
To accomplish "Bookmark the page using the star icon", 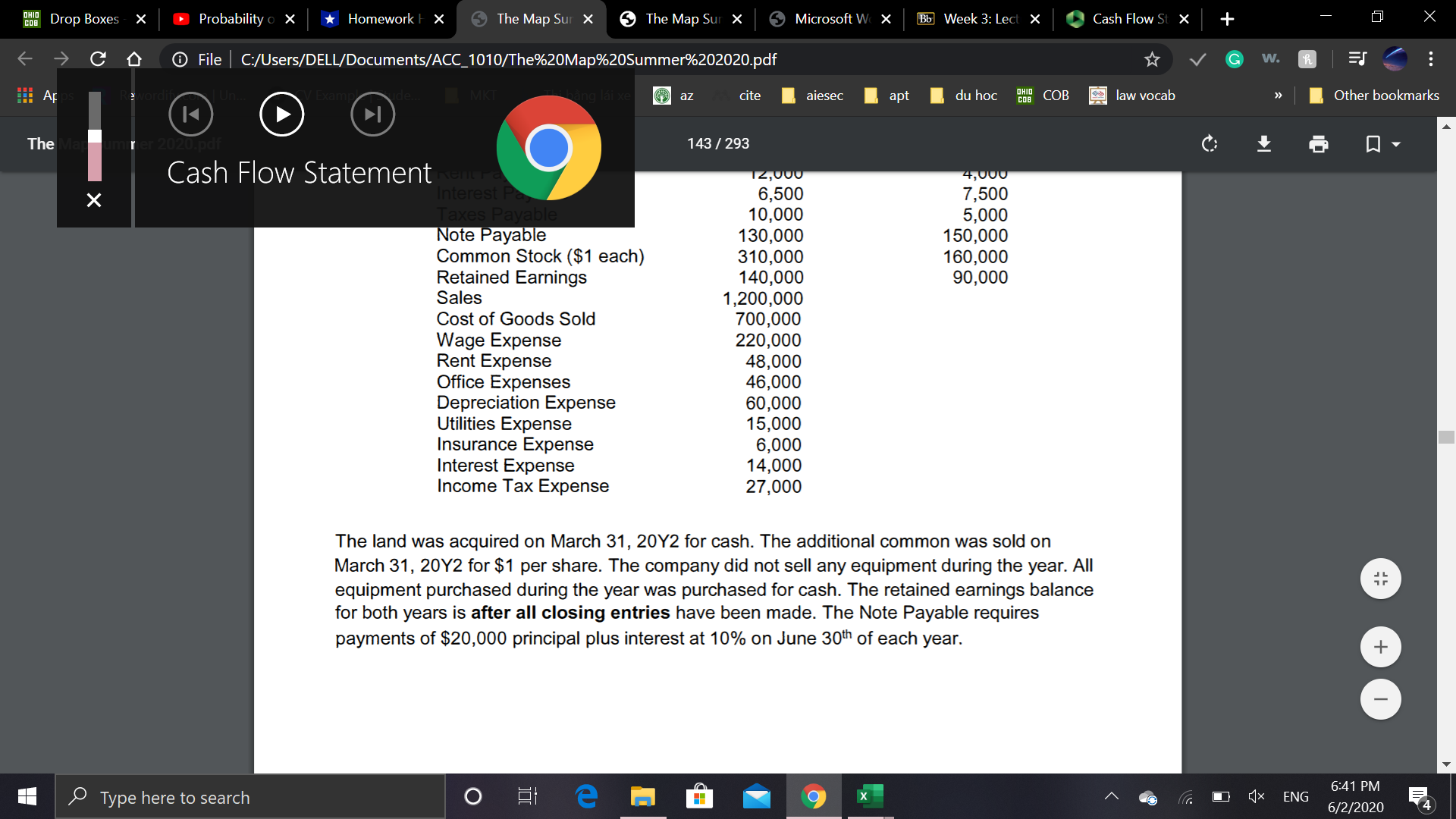I will (1152, 59).
